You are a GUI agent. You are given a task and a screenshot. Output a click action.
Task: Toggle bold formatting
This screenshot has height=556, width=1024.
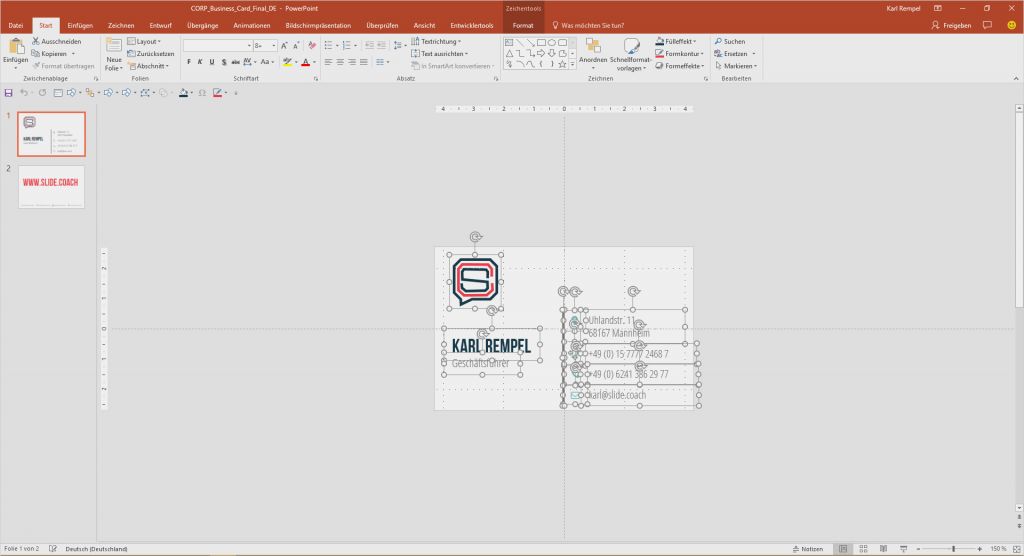(x=186, y=62)
